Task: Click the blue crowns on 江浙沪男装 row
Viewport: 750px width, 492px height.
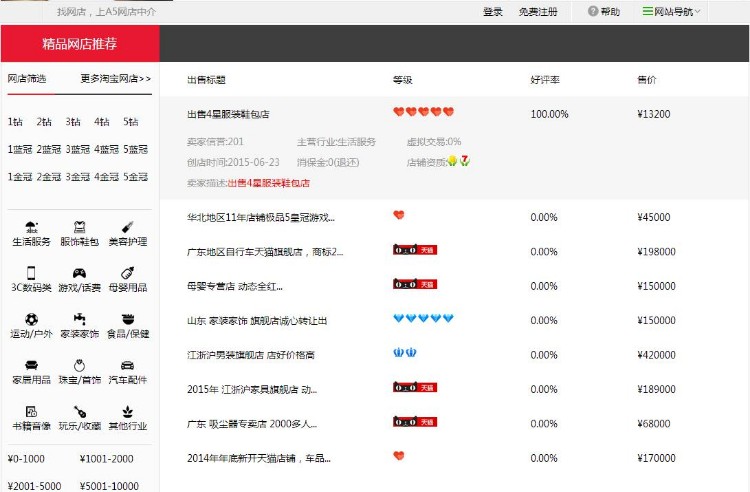Action: [405, 352]
